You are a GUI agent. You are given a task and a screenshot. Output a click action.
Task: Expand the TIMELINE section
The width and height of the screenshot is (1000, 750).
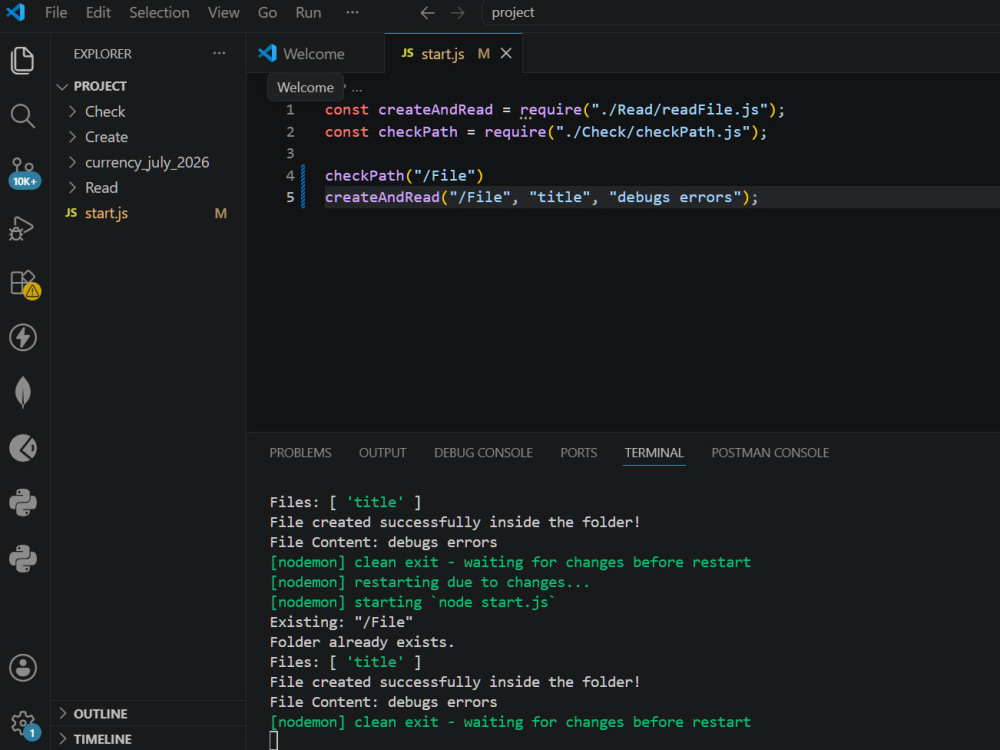point(148,739)
